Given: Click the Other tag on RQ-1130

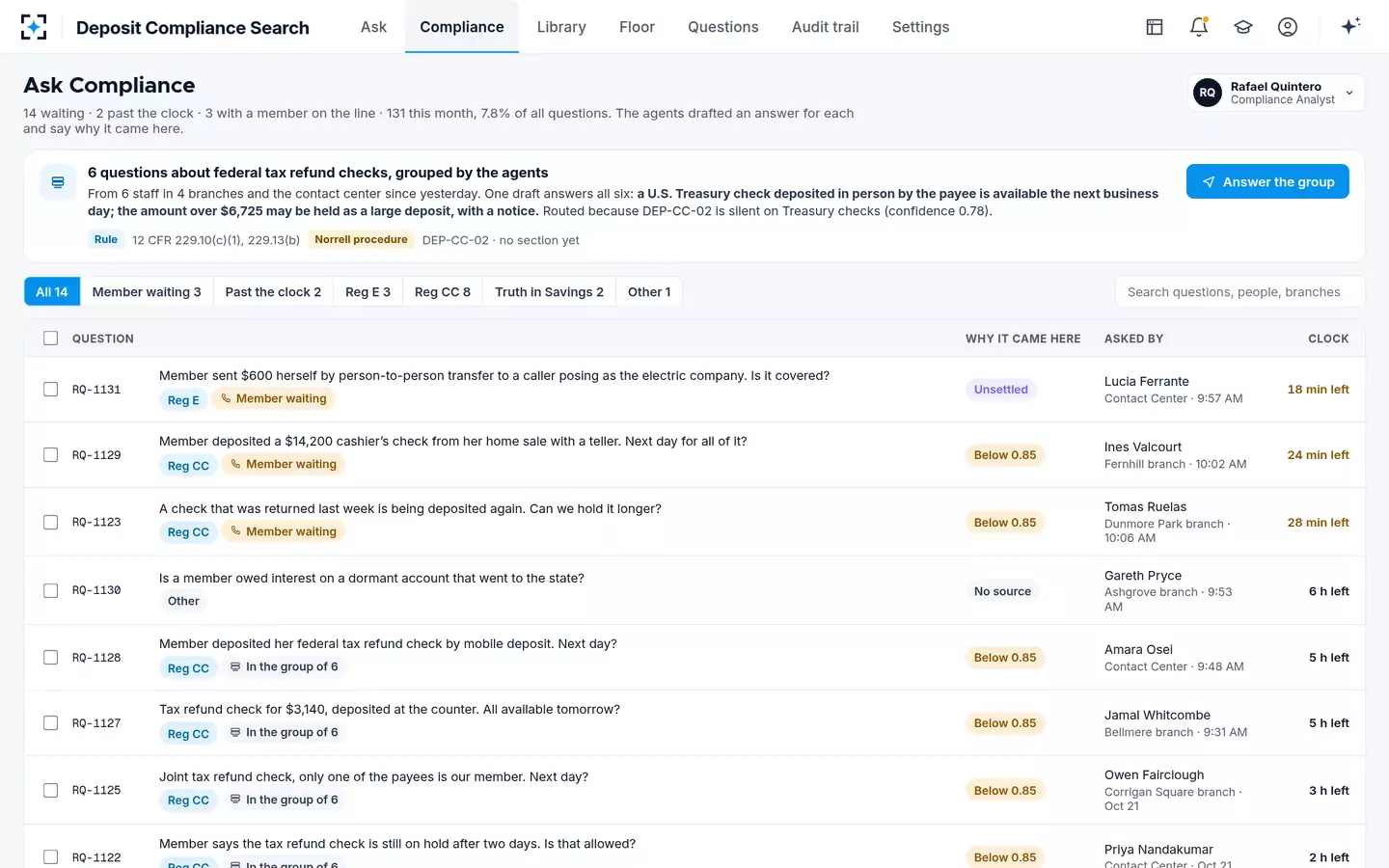Looking at the screenshot, I should click(183, 601).
